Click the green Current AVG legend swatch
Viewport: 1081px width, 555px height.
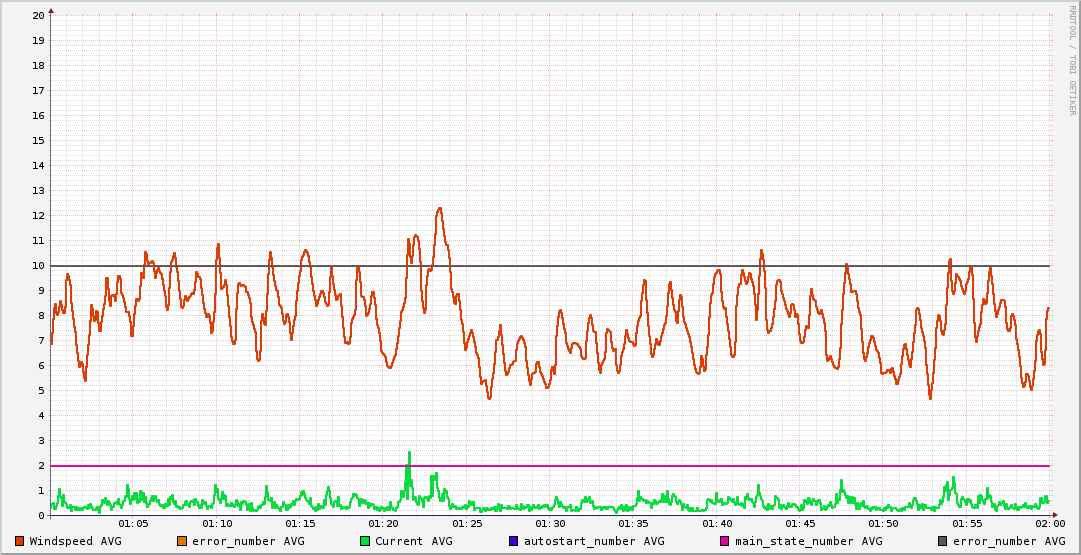coord(365,541)
